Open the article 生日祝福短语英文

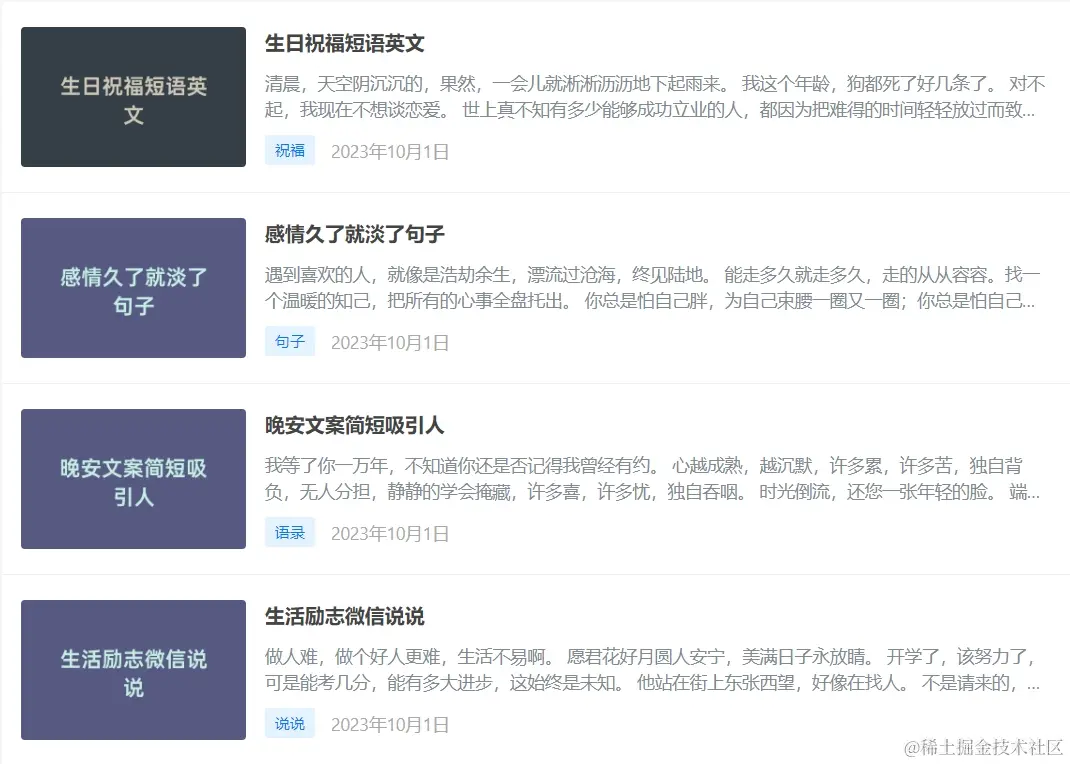click(343, 44)
